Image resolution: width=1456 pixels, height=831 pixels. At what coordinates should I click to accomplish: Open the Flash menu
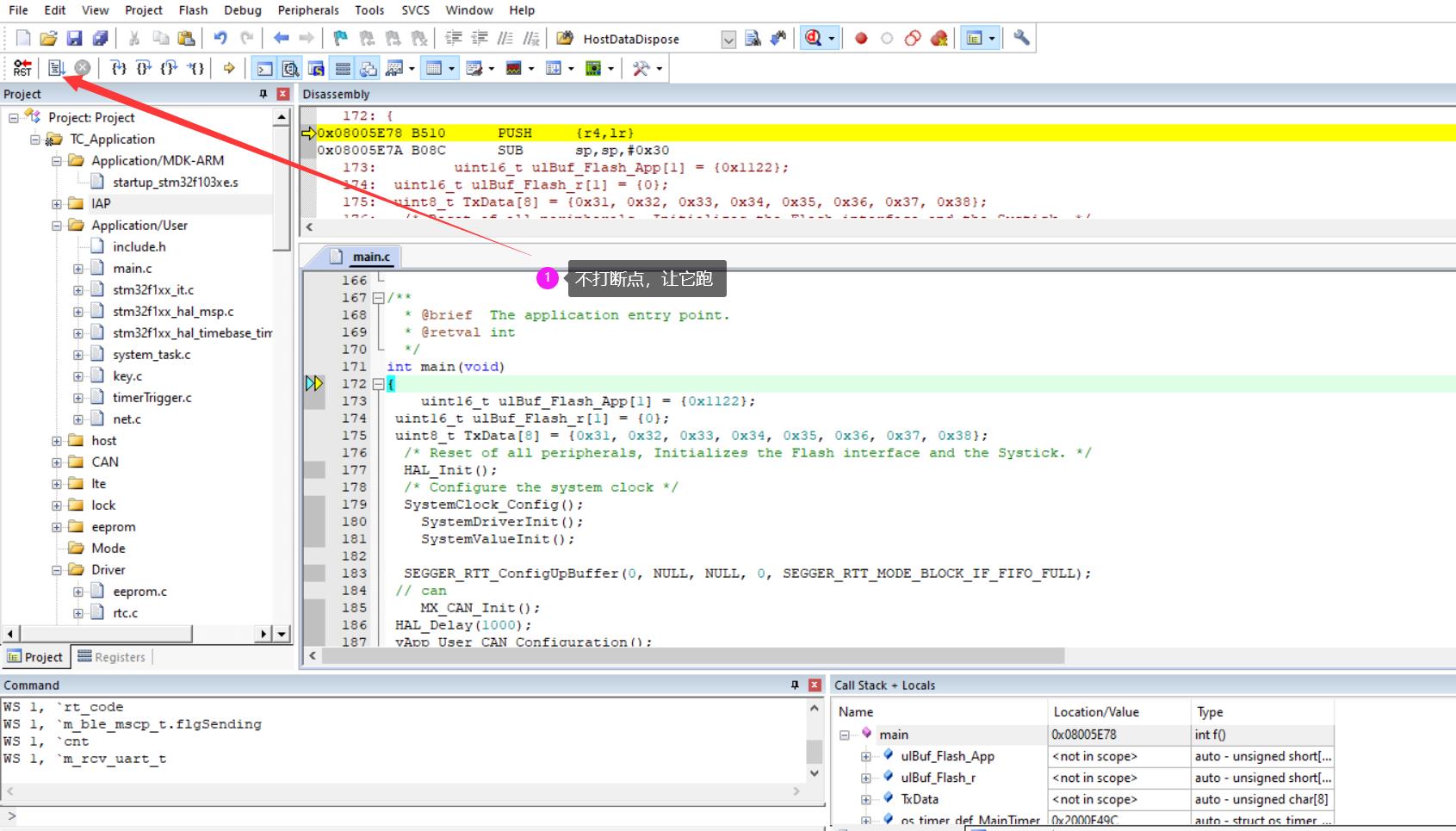(193, 10)
